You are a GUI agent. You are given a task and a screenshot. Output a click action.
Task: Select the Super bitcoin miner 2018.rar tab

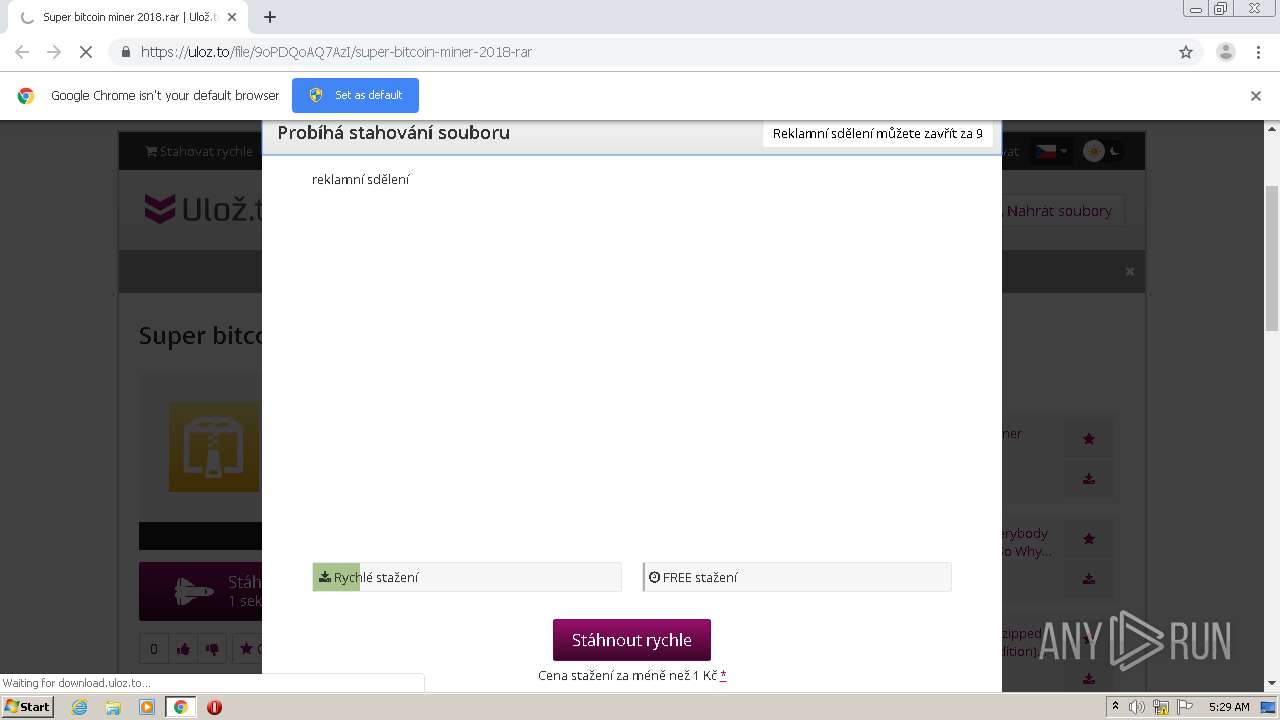[x=127, y=17]
